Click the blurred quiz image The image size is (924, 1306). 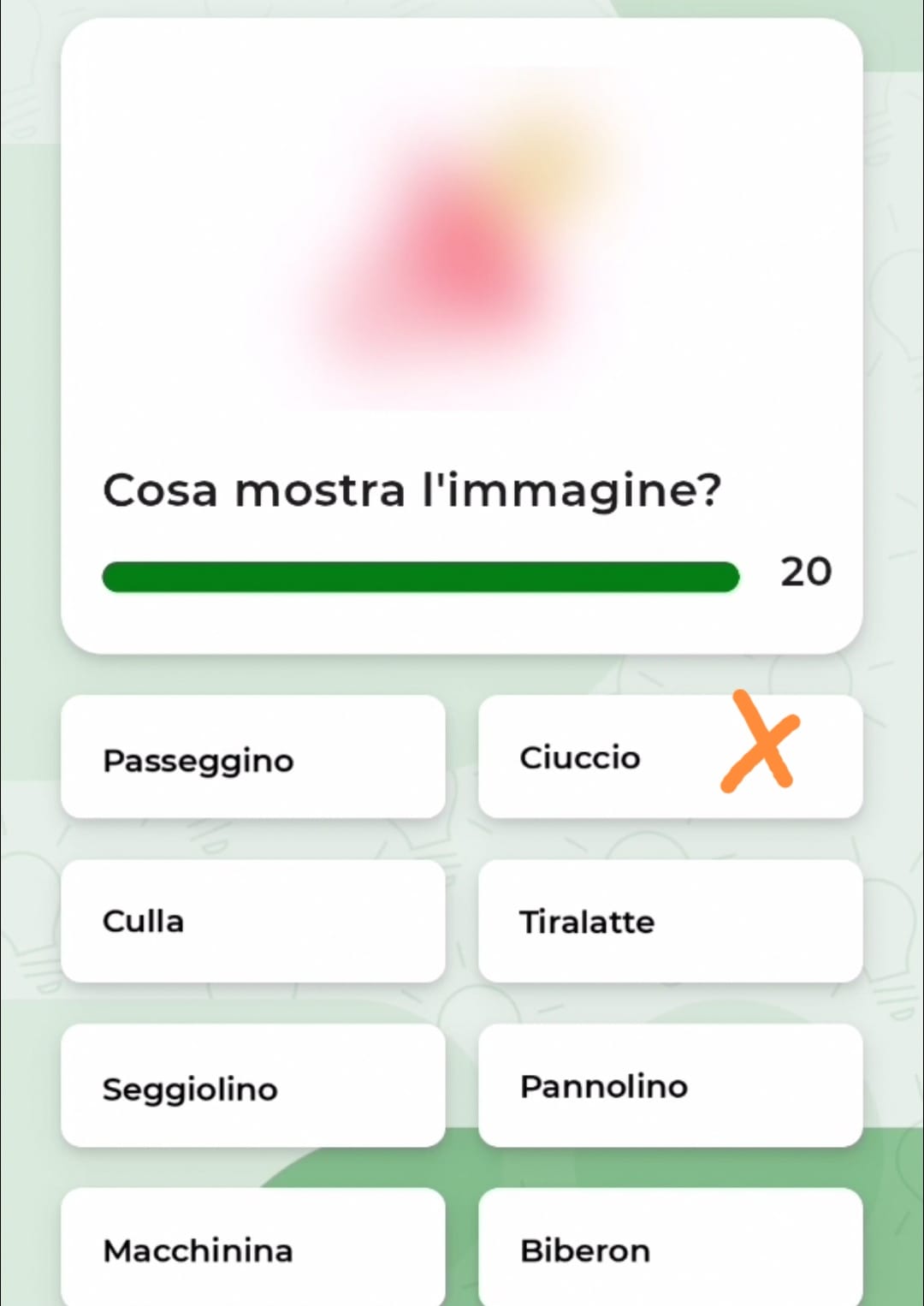pyautogui.click(x=462, y=240)
